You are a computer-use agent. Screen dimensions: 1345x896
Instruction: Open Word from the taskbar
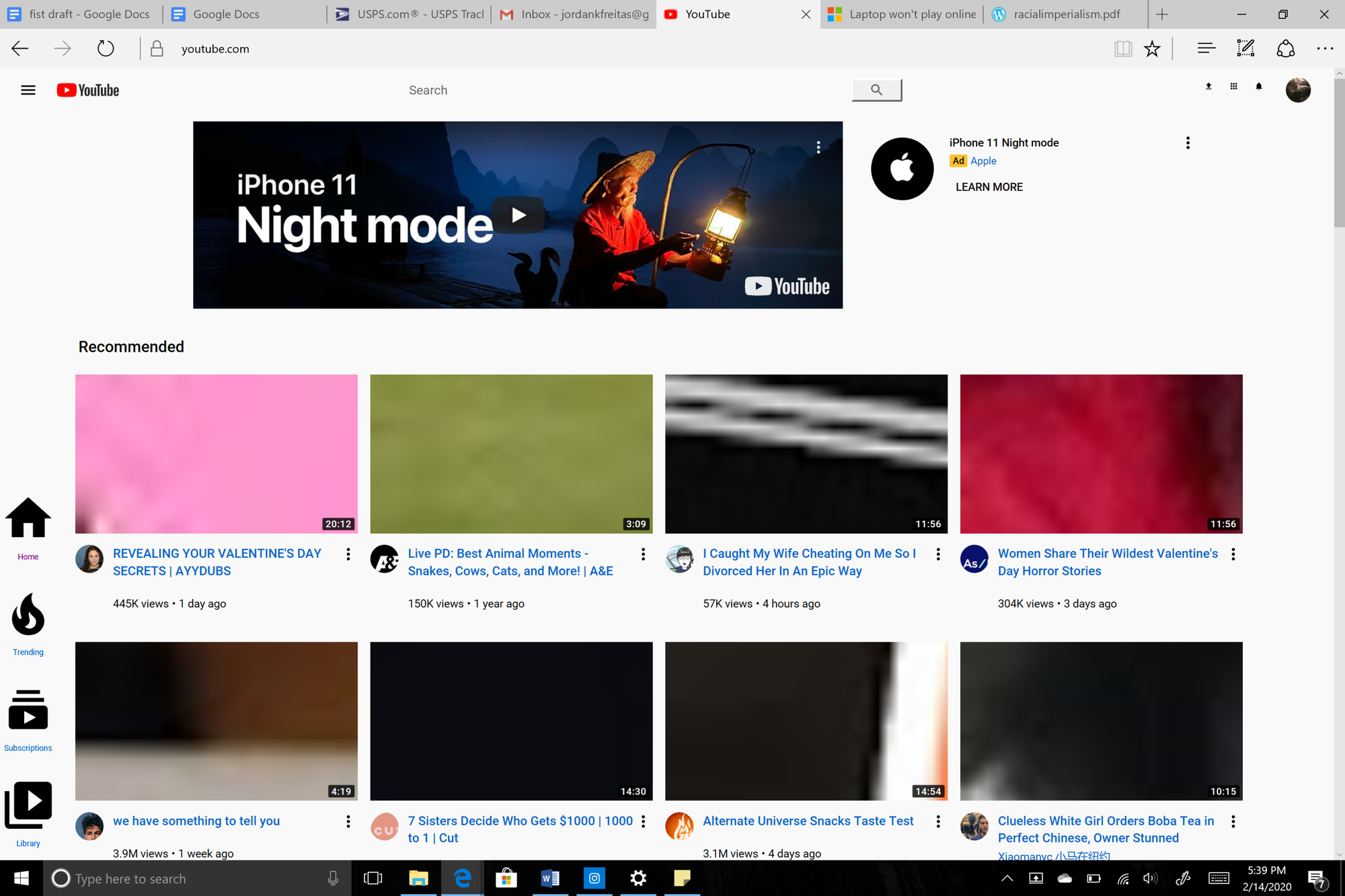coord(550,878)
